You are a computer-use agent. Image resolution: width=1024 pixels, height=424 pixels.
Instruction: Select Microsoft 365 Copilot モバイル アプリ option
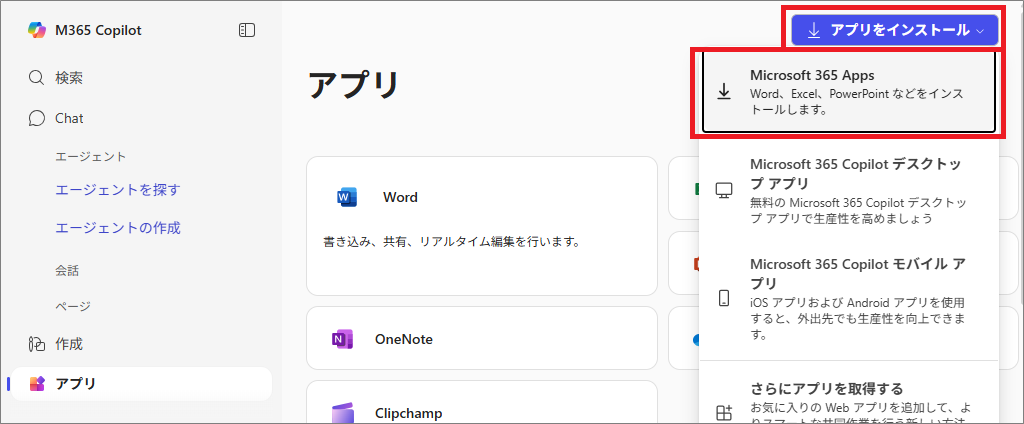pos(848,298)
